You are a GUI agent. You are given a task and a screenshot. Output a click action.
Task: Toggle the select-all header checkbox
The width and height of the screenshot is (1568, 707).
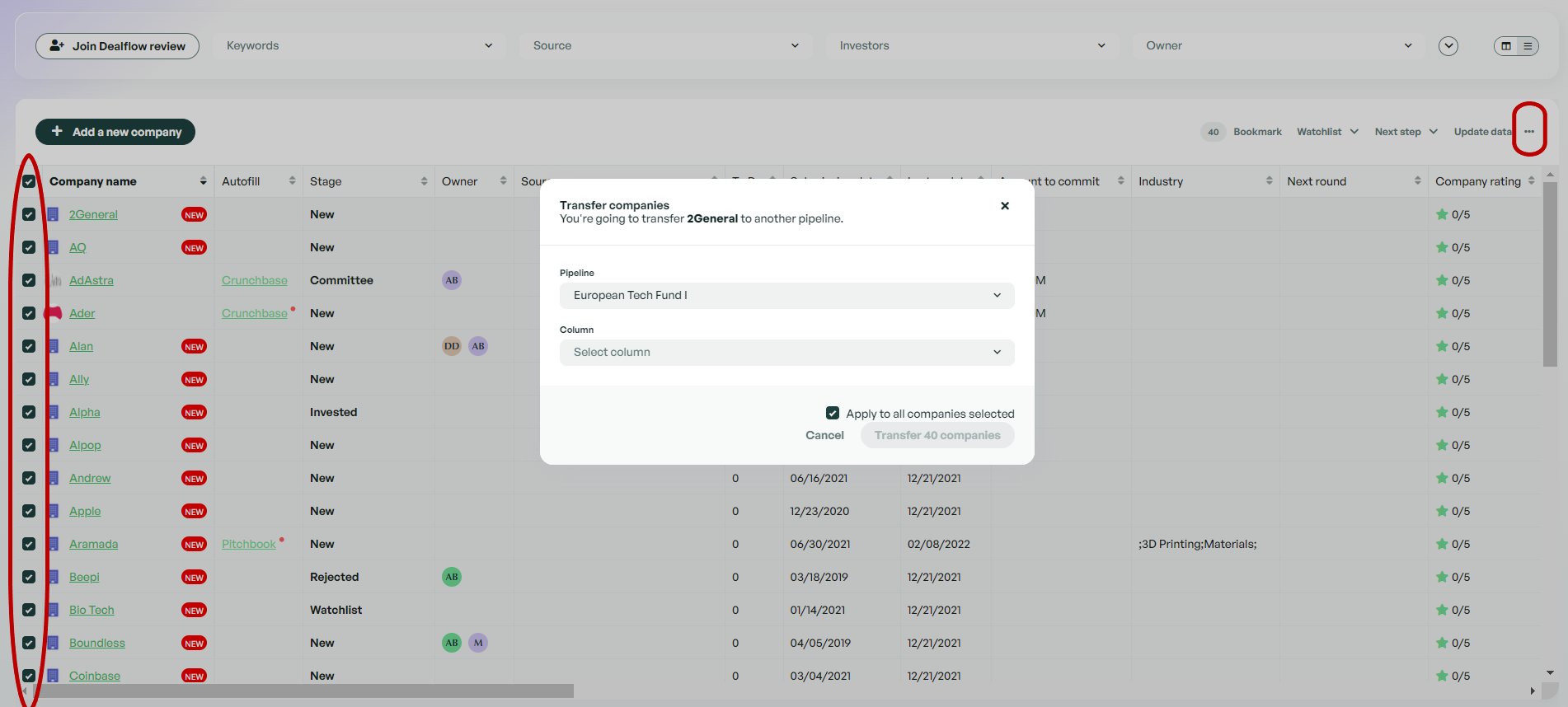tap(29, 181)
